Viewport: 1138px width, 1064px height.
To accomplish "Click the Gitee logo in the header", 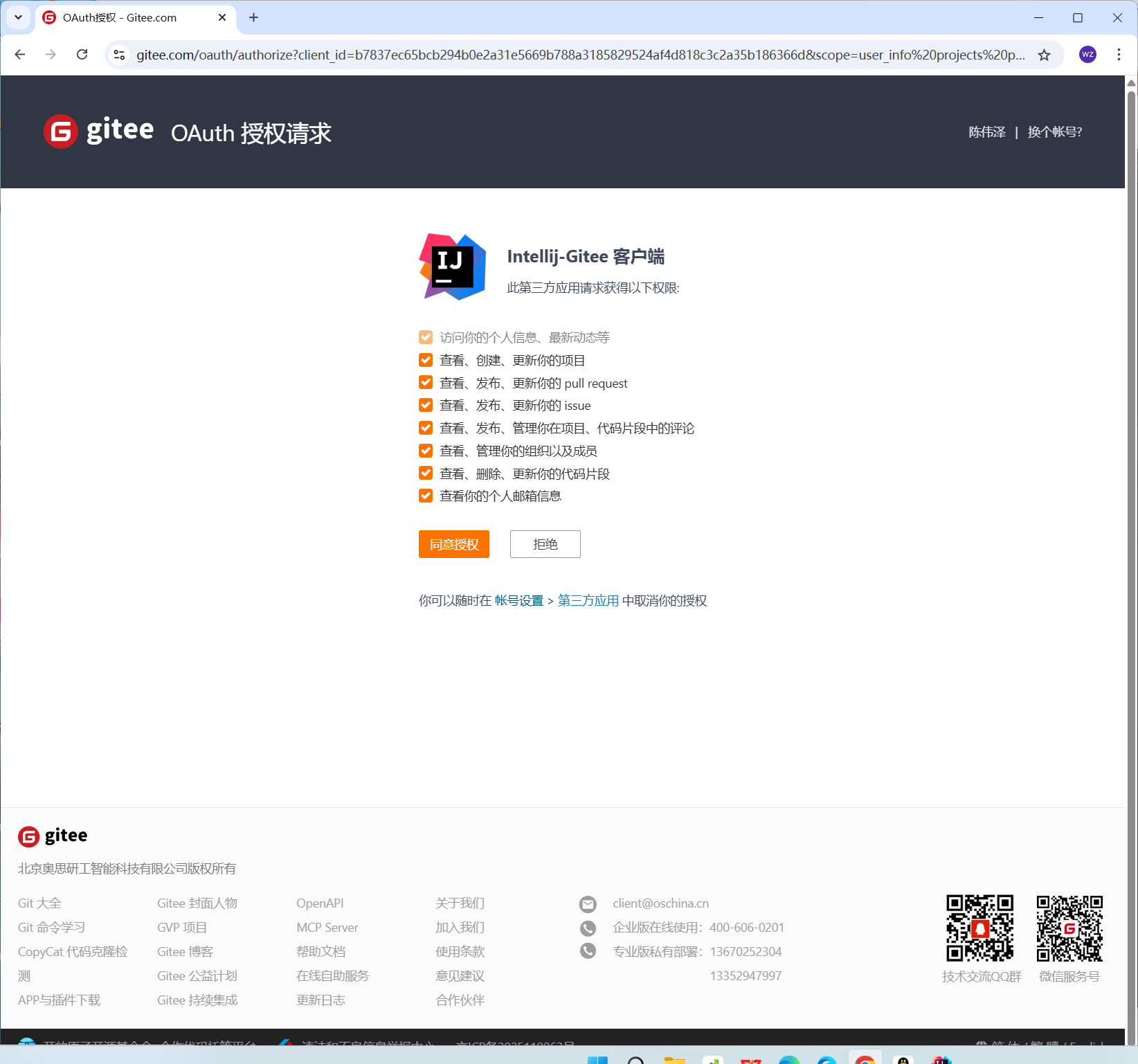I will 98,131.
